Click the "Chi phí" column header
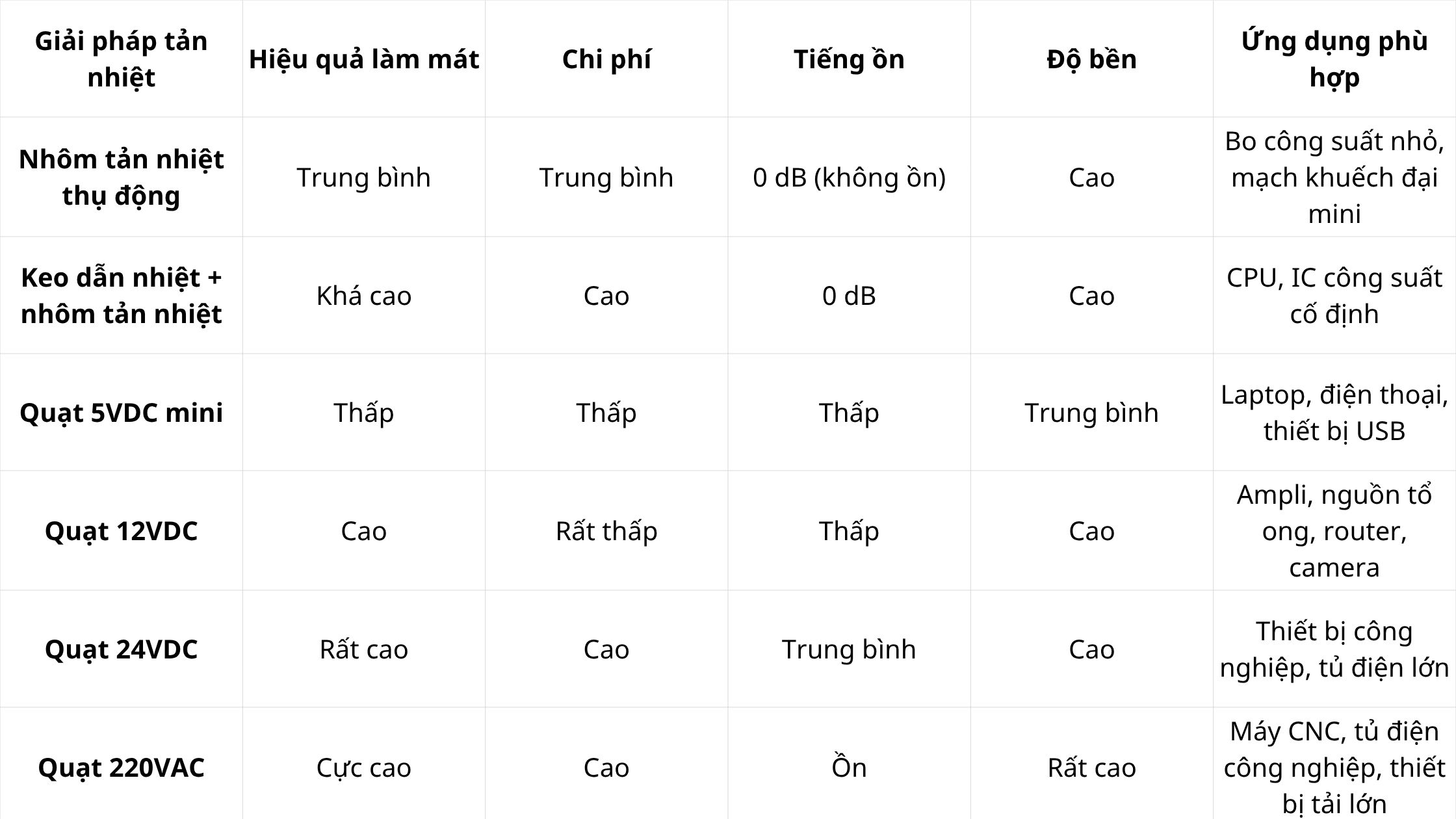This screenshot has height=819, width=1456. coord(606,59)
